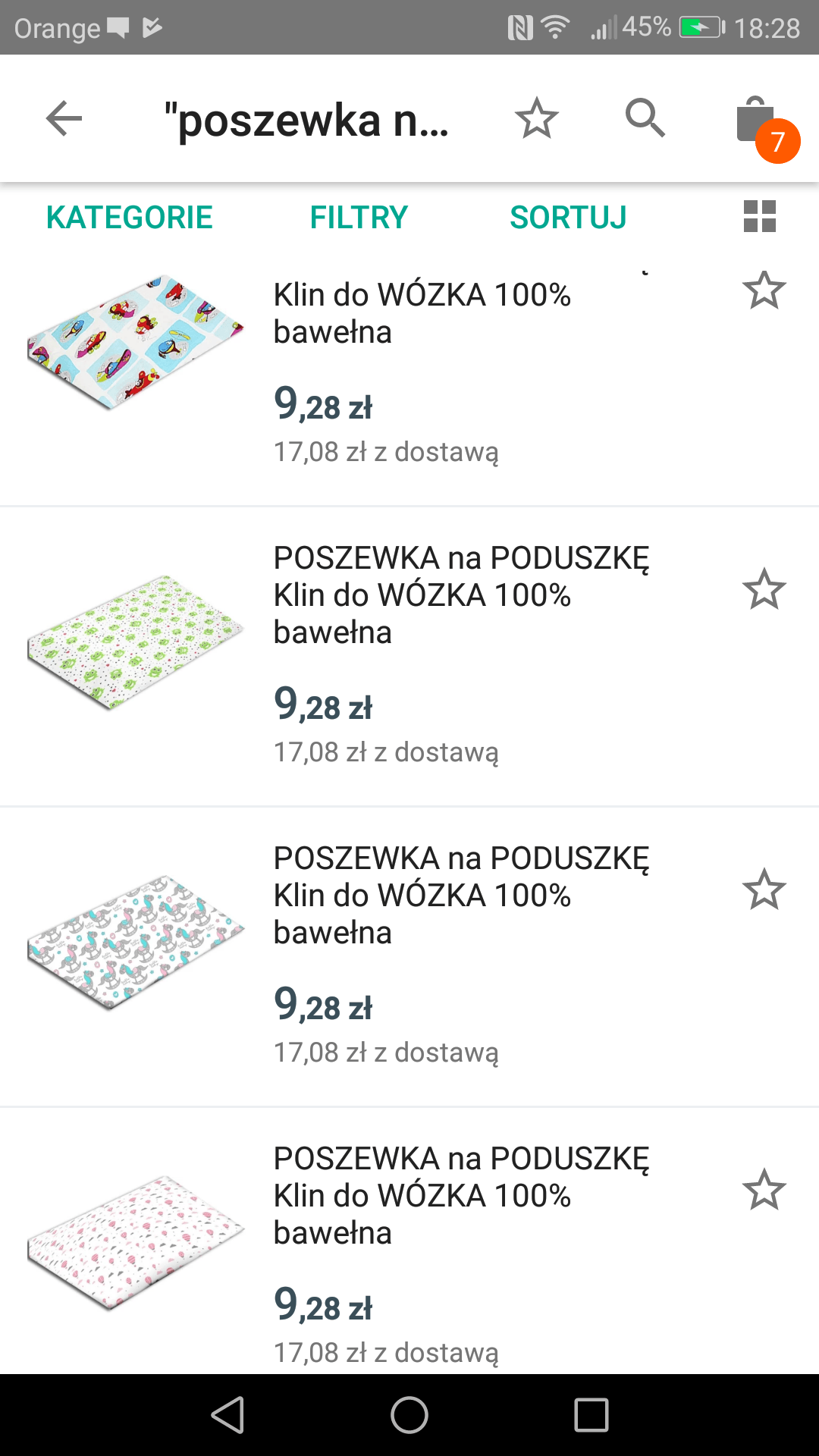
Task: Tap the "poszewka n..." search title
Action: 306,121
